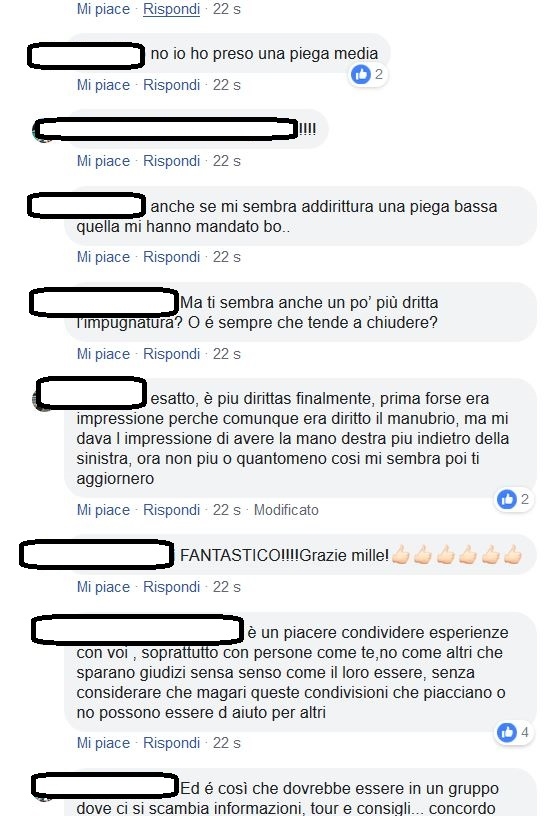Click like reaction icon below 'aggiornero' comment
548x816 pixels.
pos(506,499)
